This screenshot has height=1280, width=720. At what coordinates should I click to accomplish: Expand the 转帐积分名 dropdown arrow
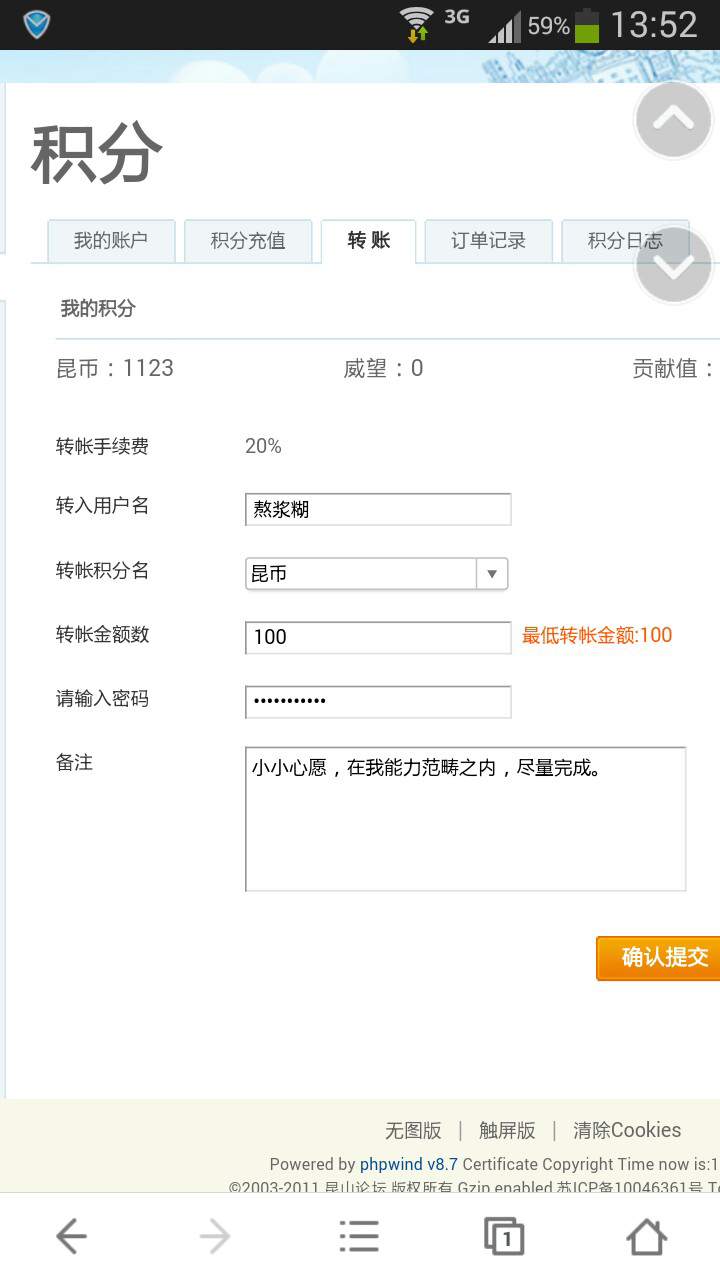tap(492, 574)
